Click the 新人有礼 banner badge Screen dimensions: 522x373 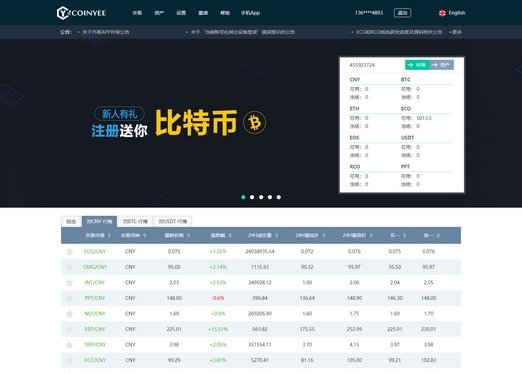tap(119, 114)
